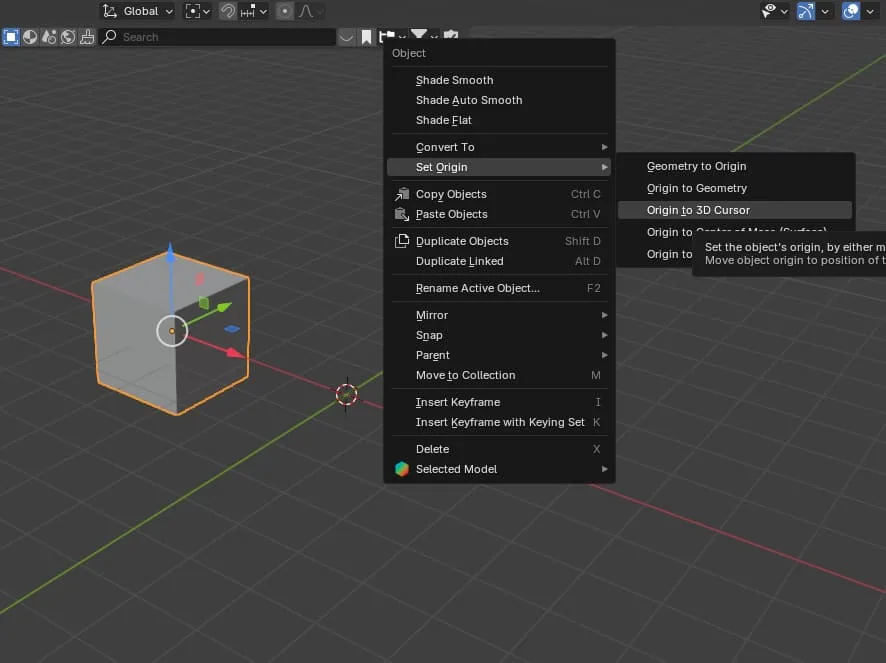886x663 pixels.
Task: Open the Global transform orientation dropdown
Action: pyautogui.click(x=138, y=11)
